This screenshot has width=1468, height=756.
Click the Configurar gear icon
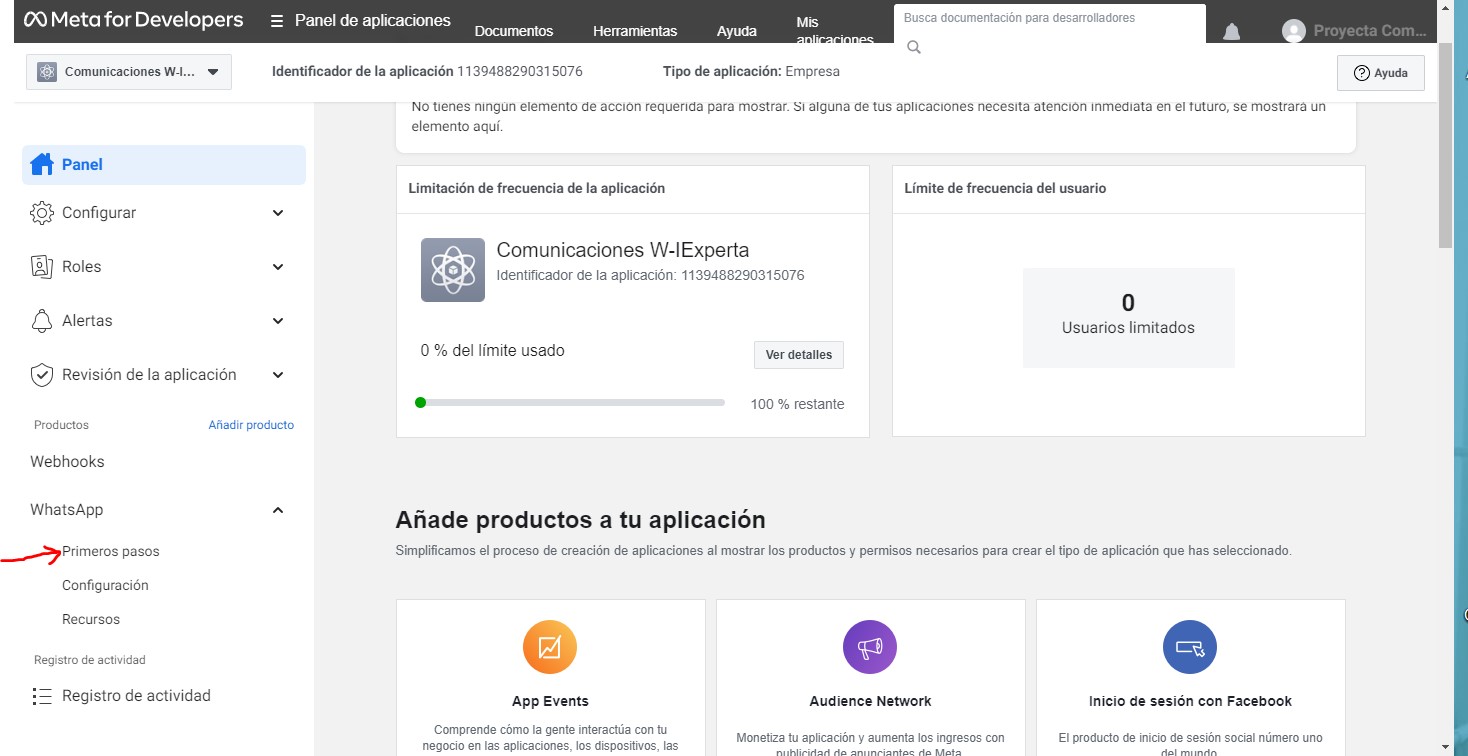[41, 213]
